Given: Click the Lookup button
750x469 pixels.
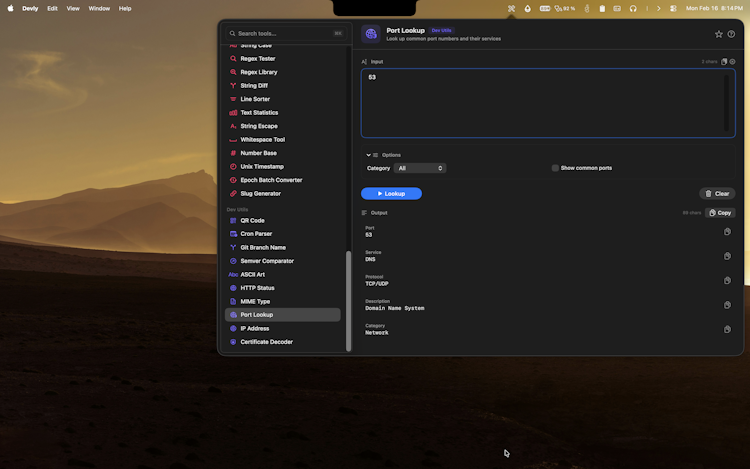Looking at the screenshot, I should pyautogui.click(x=391, y=194).
